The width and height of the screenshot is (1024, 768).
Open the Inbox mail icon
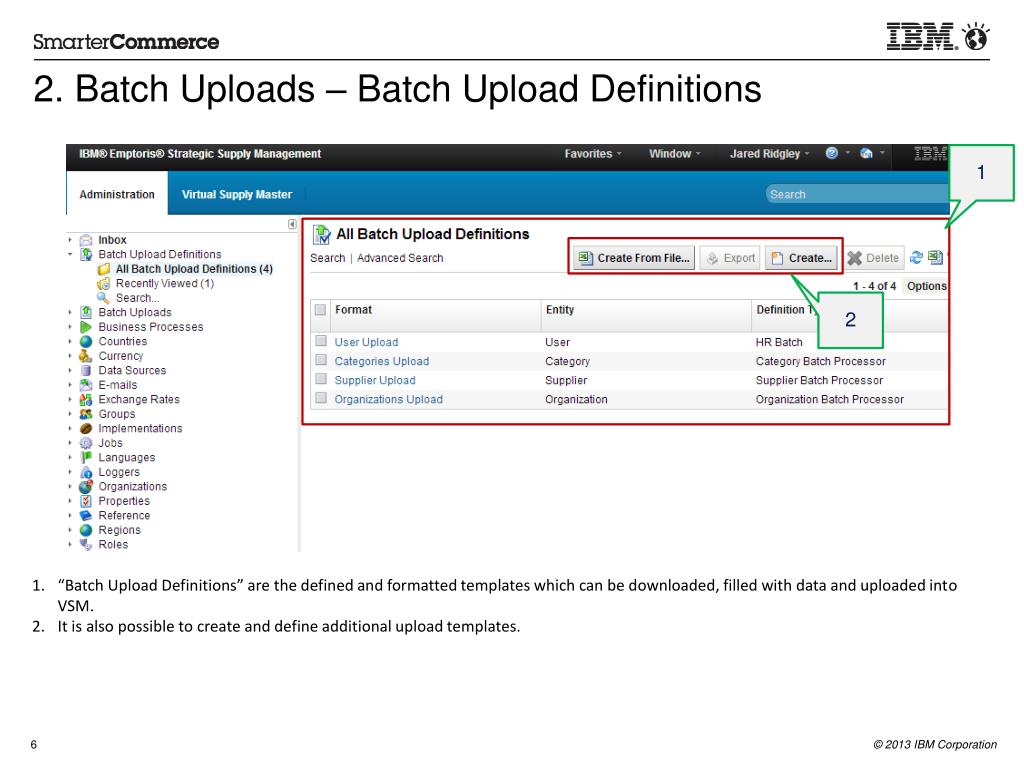pos(86,240)
